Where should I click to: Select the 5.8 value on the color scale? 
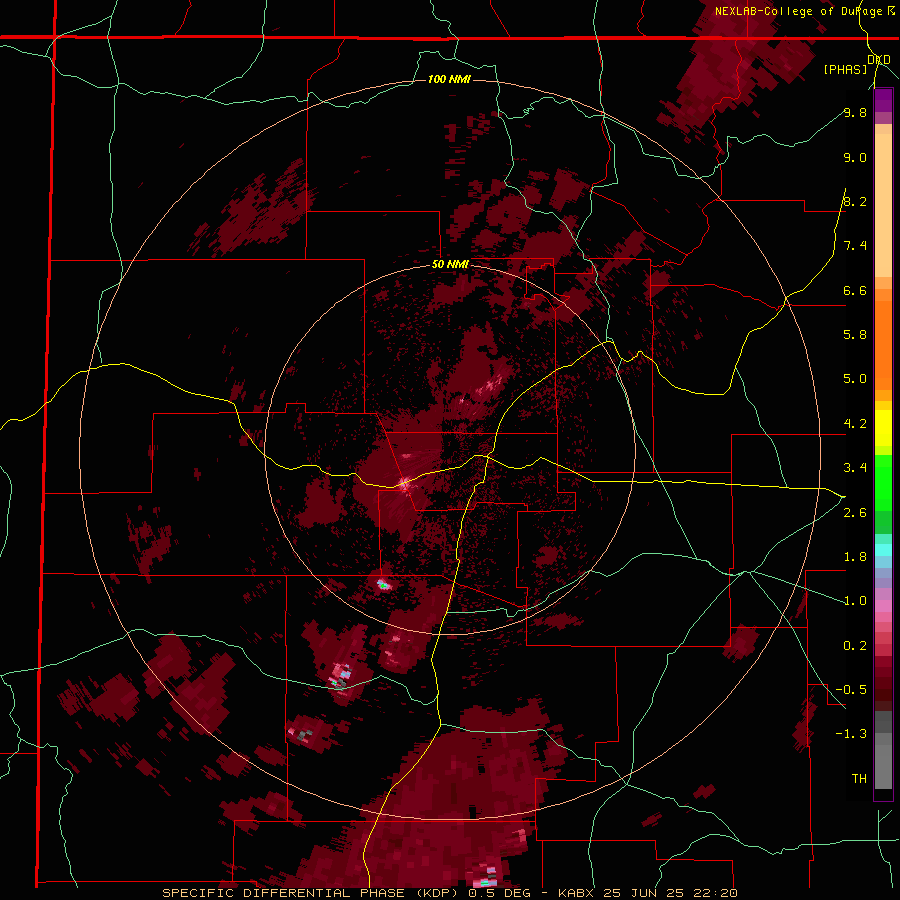[855, 334]
